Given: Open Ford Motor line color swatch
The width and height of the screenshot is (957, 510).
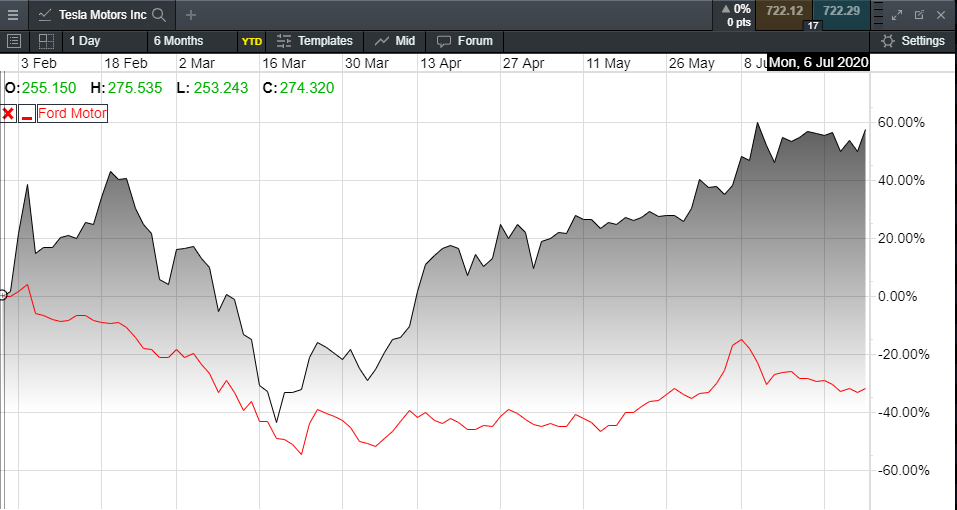Looking at the screenshot, I should click(27, 113).
